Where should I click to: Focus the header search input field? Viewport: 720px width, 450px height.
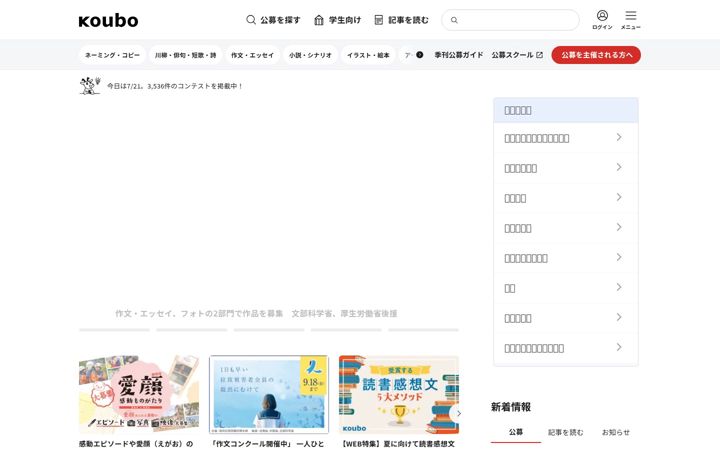[x=510, y=20]
